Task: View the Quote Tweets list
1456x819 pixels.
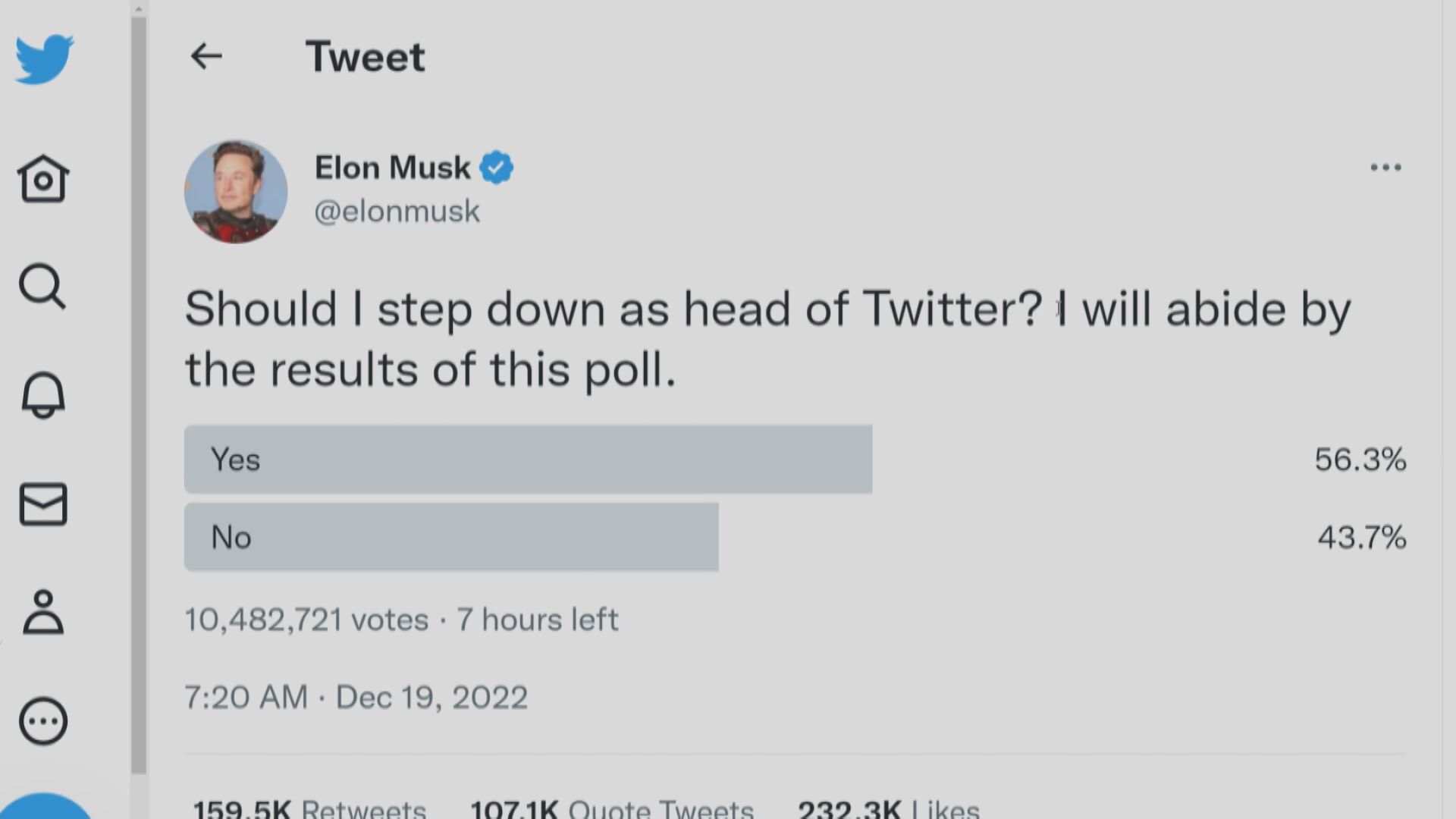Action: coord(611,808)
